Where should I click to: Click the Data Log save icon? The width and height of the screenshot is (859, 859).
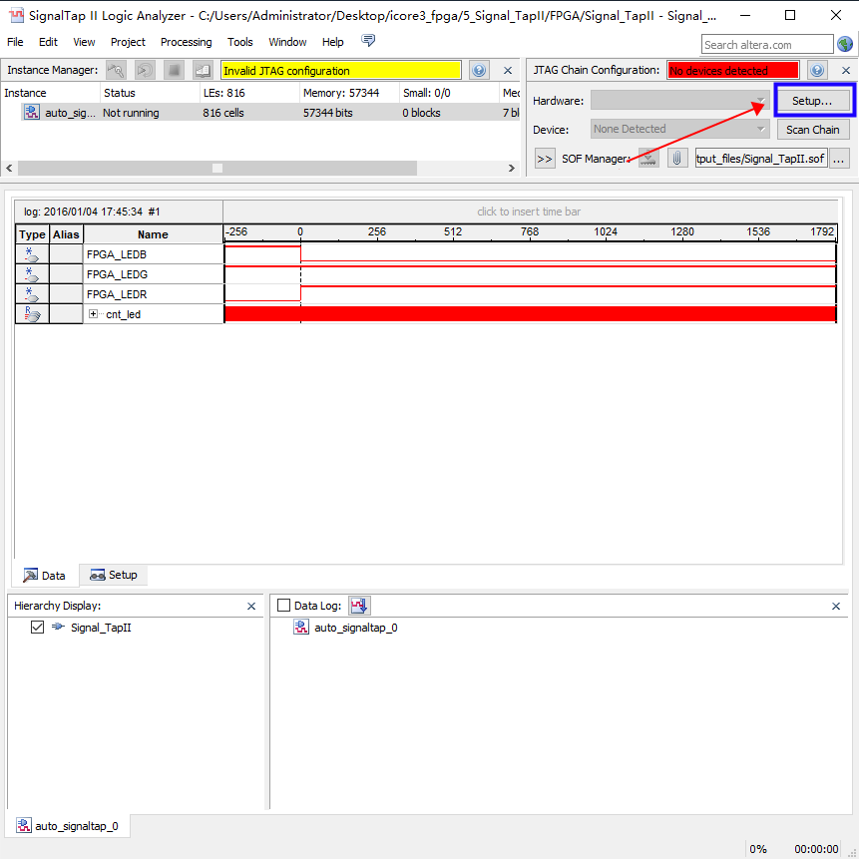coord(359,605)
